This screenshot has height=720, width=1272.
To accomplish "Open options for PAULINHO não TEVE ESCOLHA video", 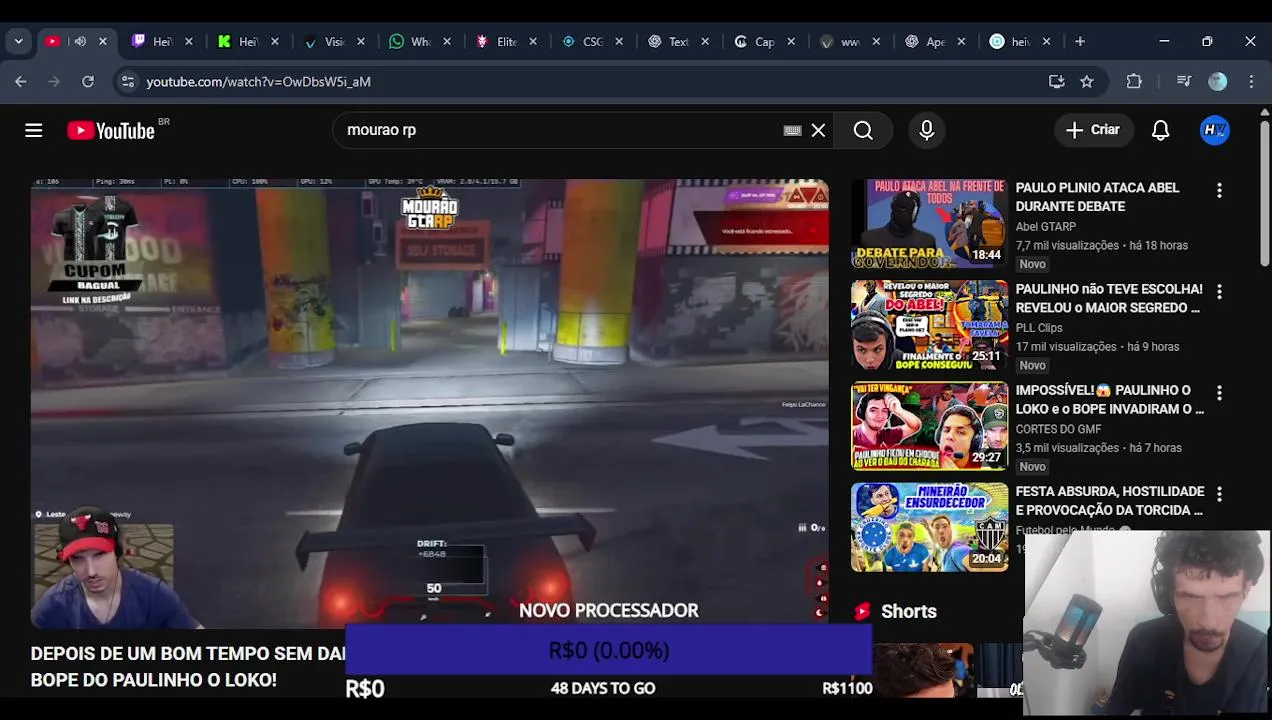I will click(1219, 291).
